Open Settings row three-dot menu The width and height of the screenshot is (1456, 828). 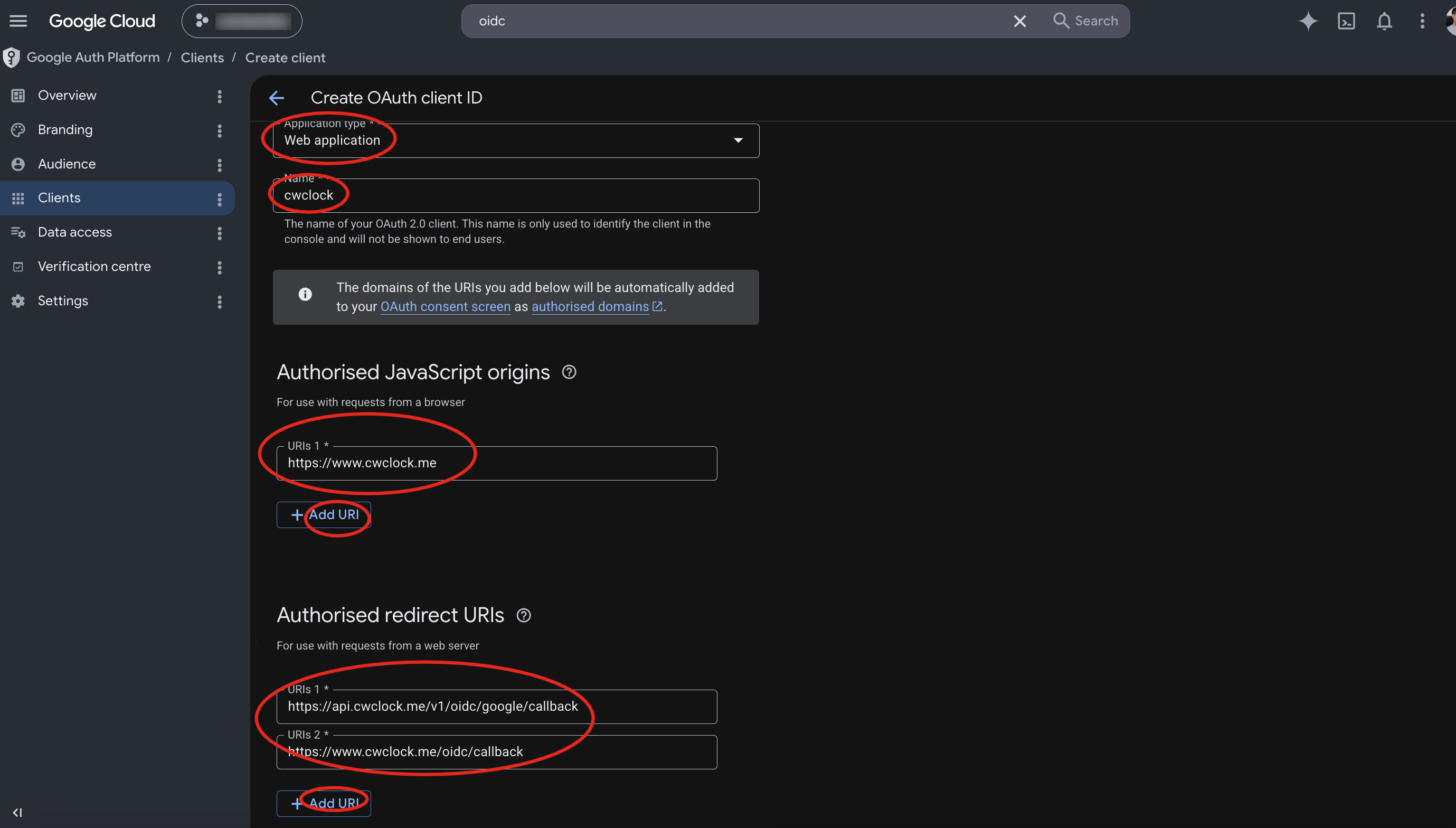click(x=220, y=302)
